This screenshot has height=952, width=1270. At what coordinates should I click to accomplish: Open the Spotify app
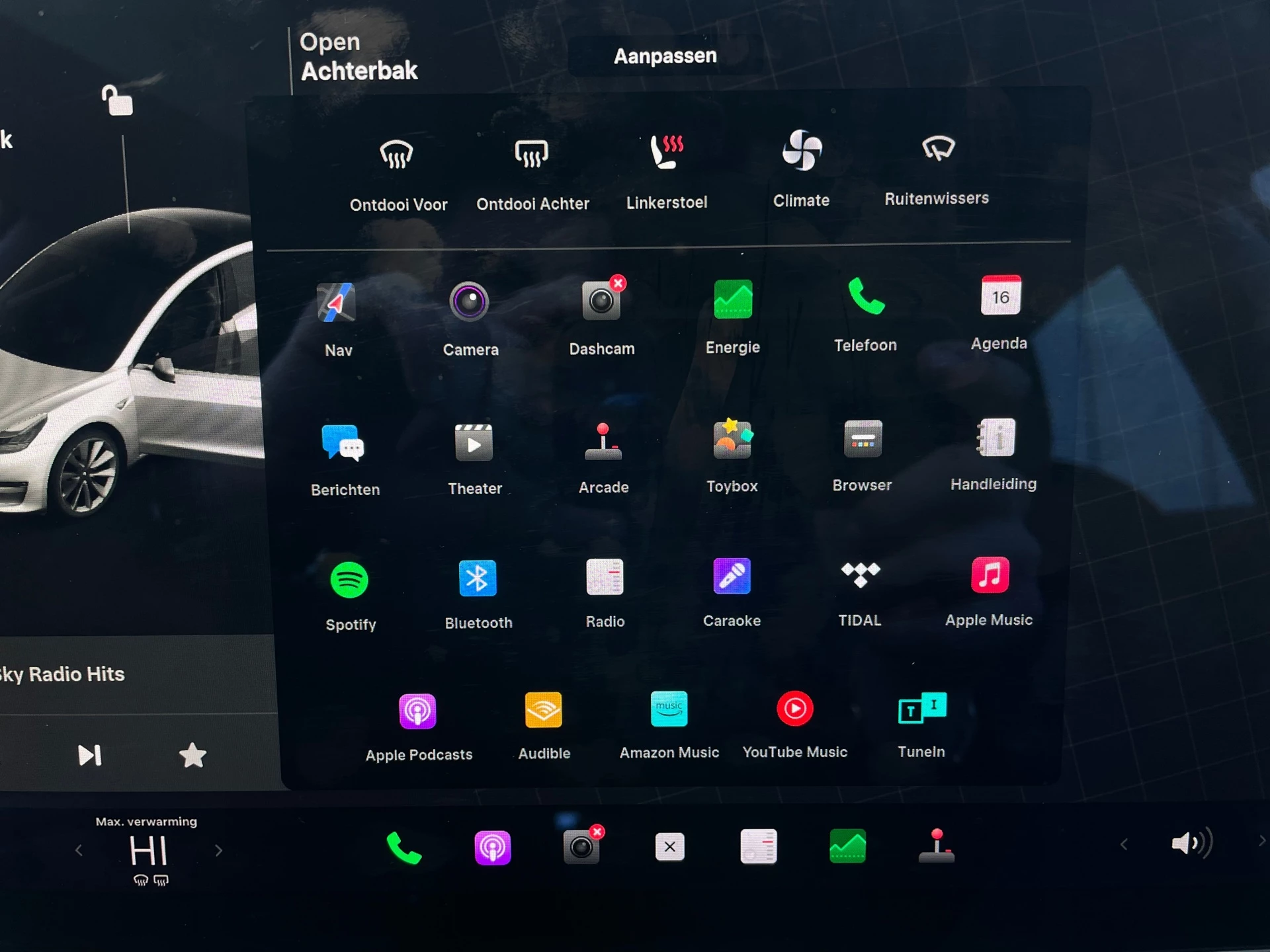(349, 580)
